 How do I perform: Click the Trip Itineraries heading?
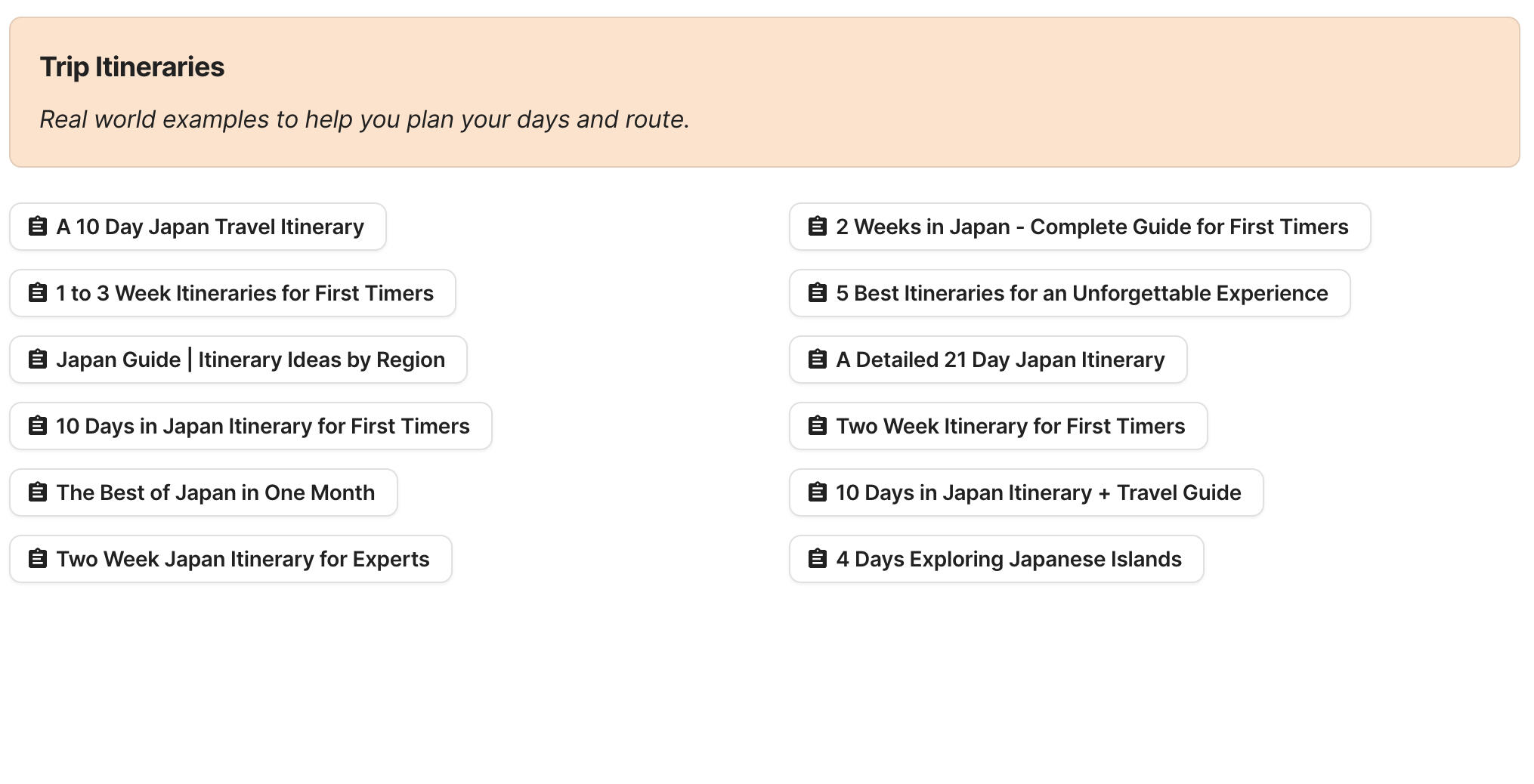point(132,66)
